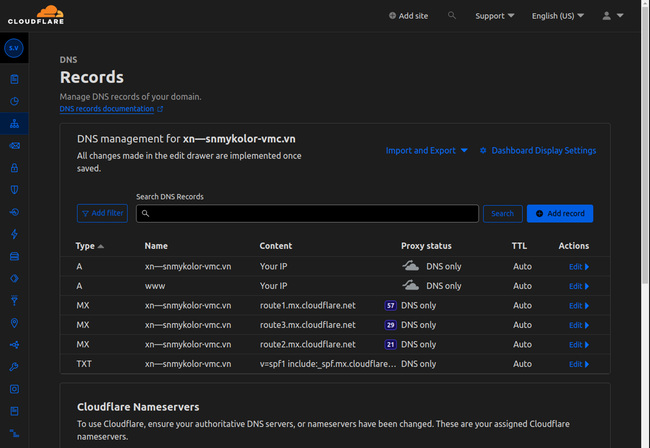Viewport: 650px width, 448px height.
Task: Click the www record name
Action: coord(155,286)
